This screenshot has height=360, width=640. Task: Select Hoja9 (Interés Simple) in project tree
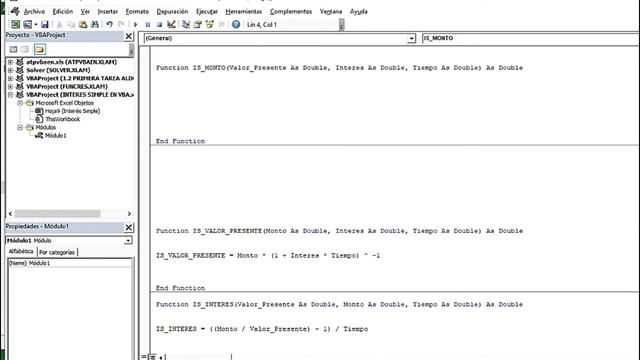[x=72, y=111]
